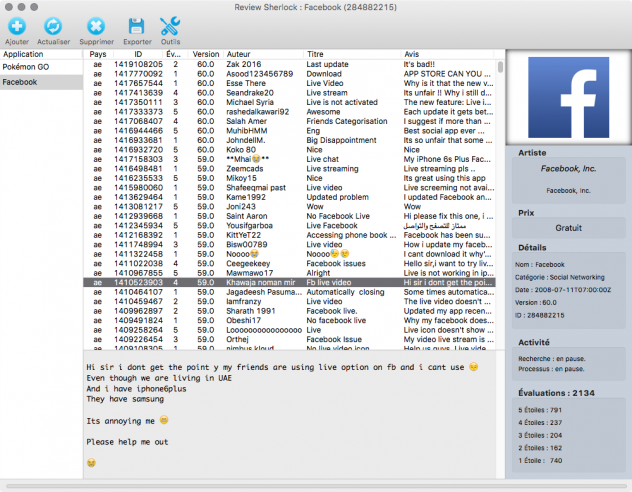Click the review list vertical scrollbar
Screen dimensions: 632x492
pyautogui.click(x=500, y=67)
